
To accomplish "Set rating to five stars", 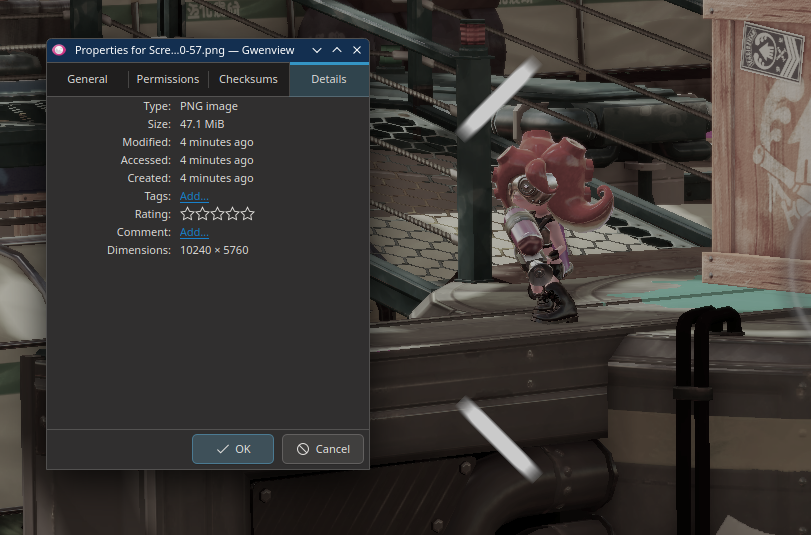I will point(247,214).
